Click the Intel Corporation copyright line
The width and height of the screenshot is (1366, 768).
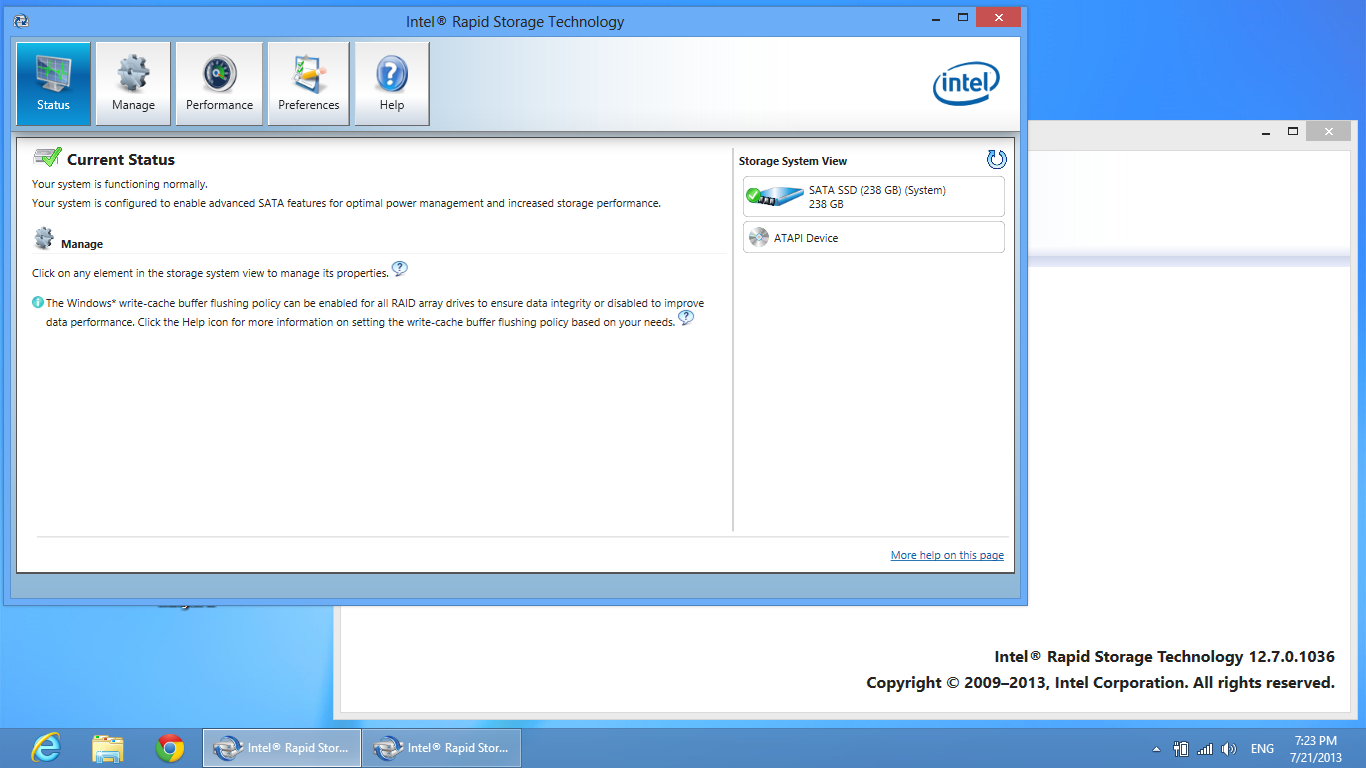pyautogui.click(x=1100, y=683)
